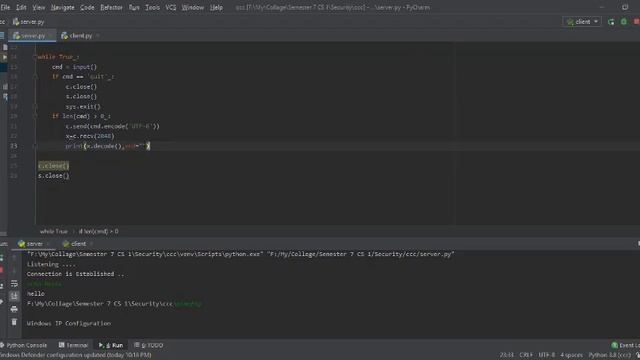Click the Python file icon on client.py tab
The height and width of the screenshot is (360, 640).
coord(64,36)
